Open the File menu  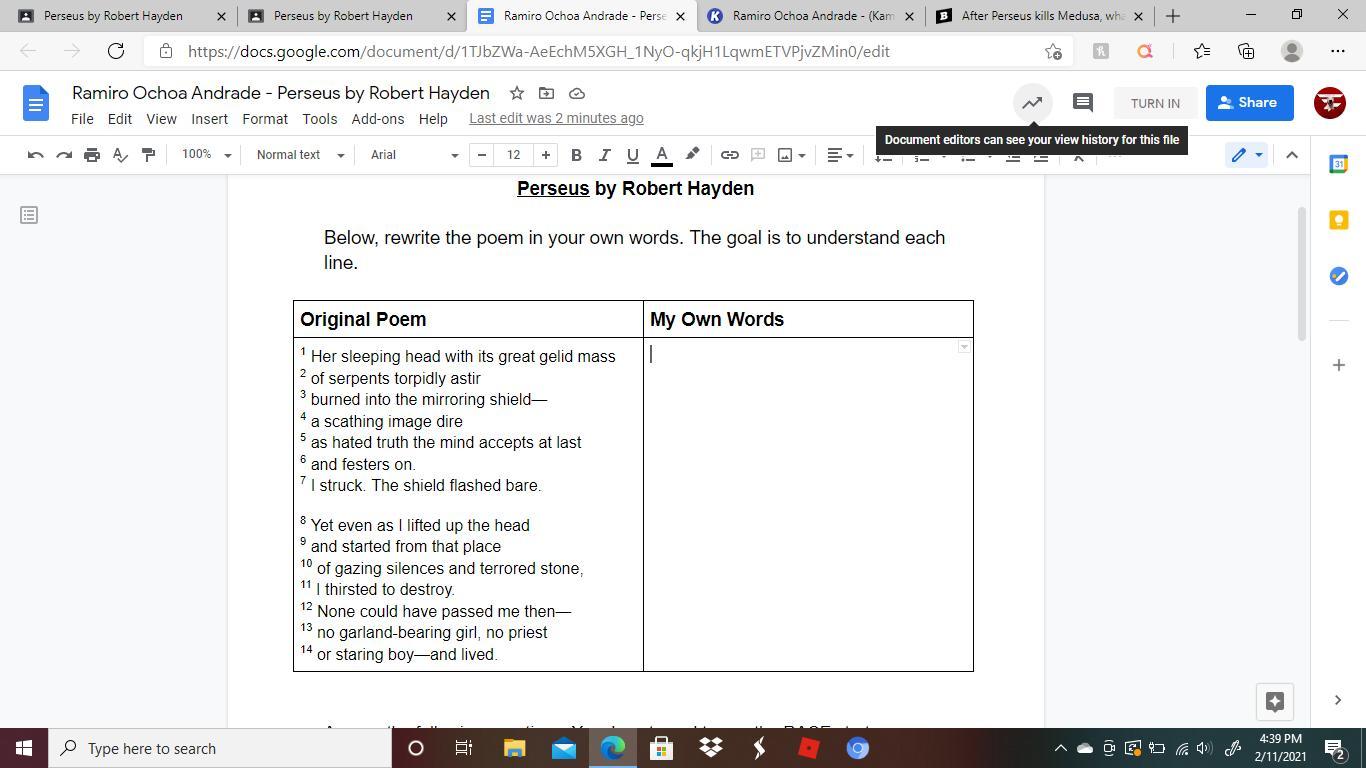82,118
